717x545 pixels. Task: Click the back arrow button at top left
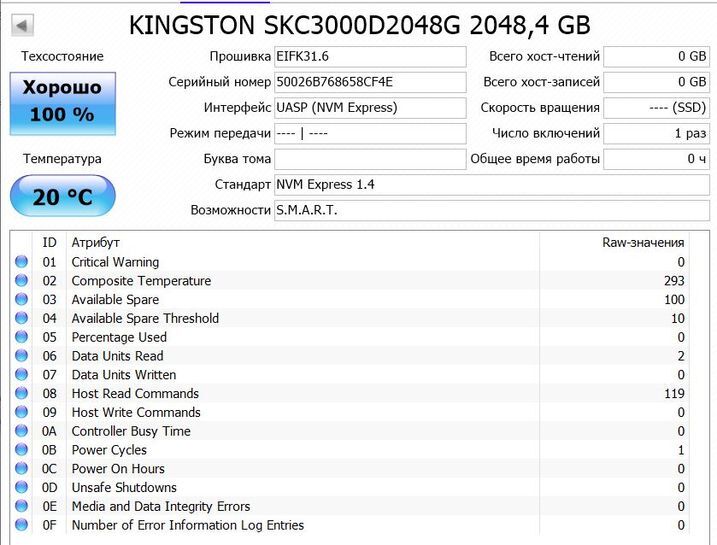(x=22, y=25)
